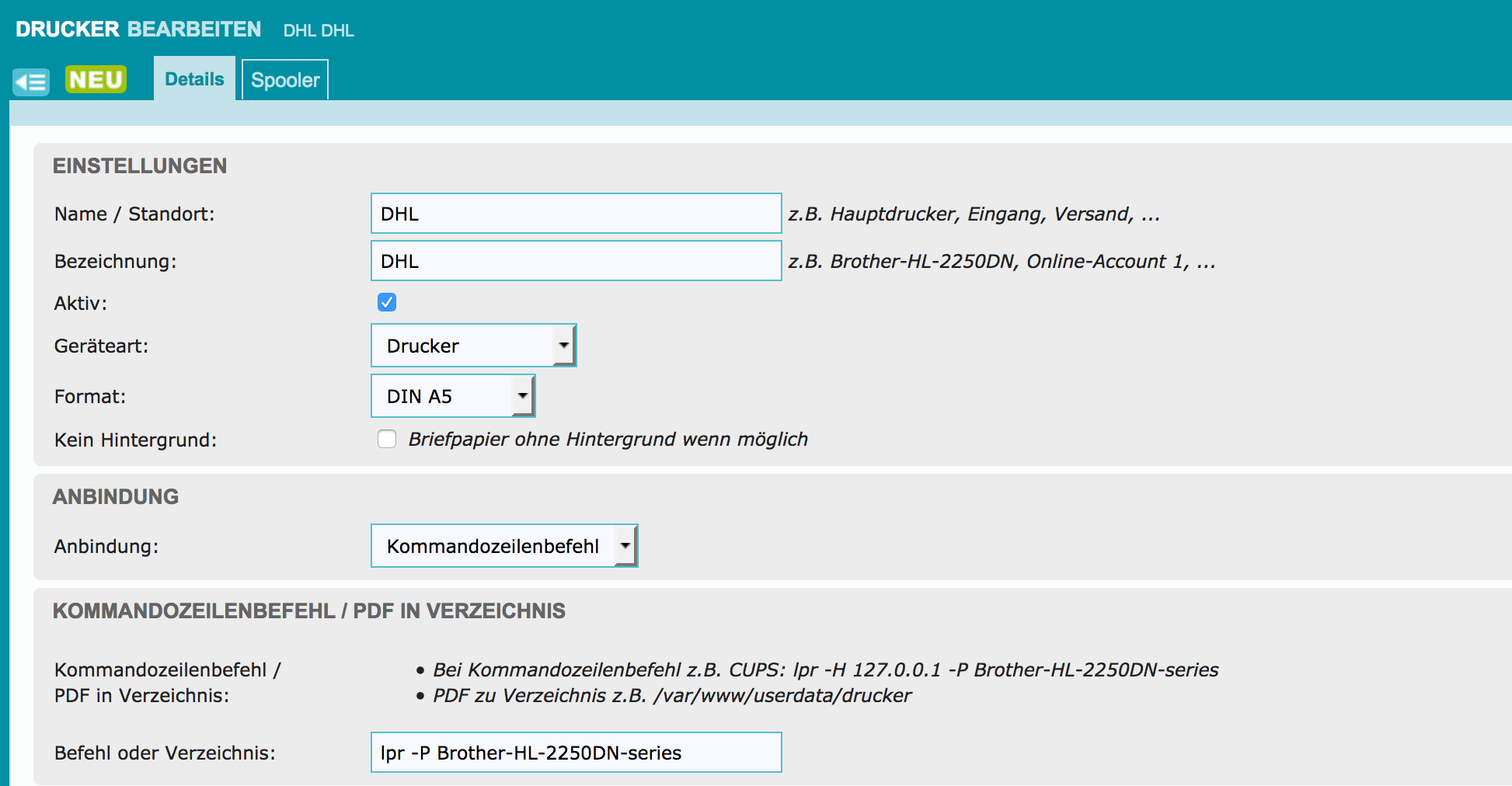Uncheck the Aktiv checkbox
The image size is (1512, 786).
pos(387,302)
